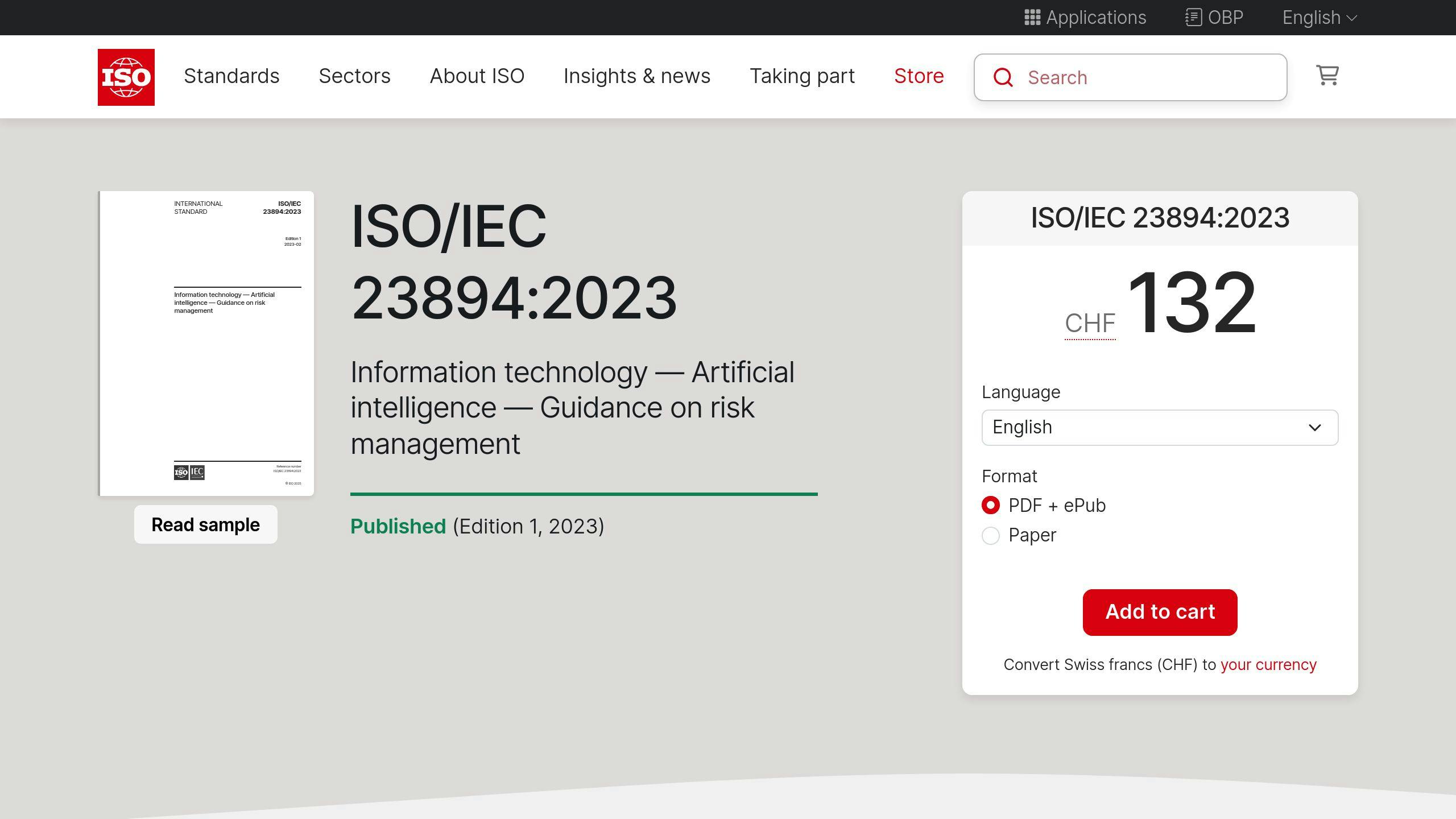Go to the Store menu item

(919, 76)
